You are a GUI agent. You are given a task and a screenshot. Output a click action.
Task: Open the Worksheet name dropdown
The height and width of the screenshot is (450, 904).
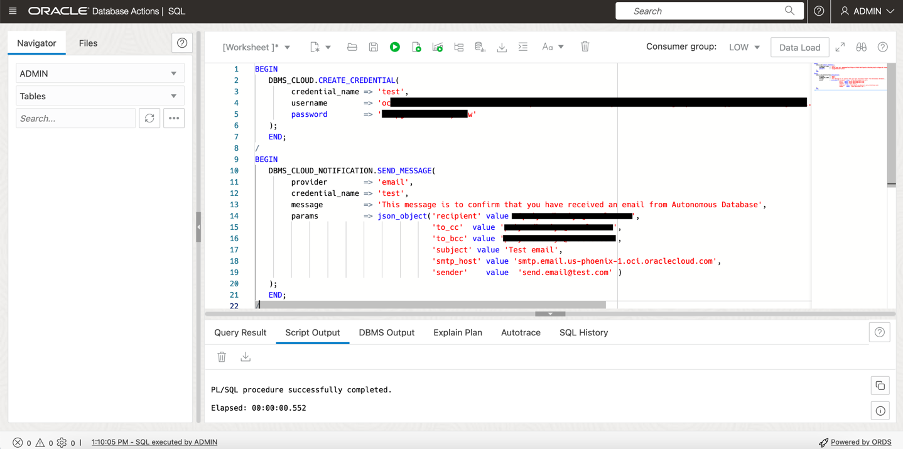tap(257, 47)
